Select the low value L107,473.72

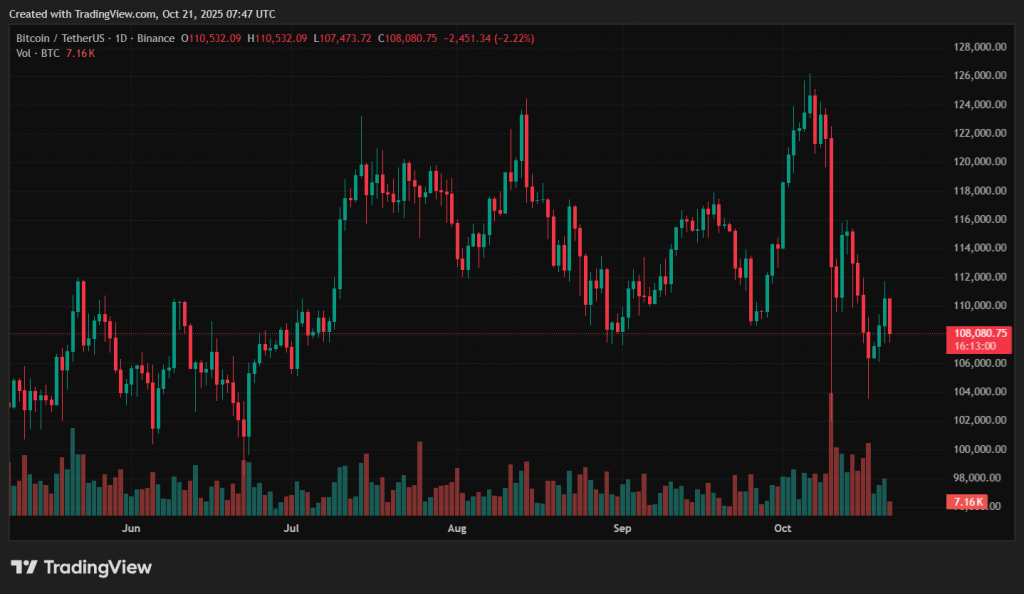(x=342, y=38)
